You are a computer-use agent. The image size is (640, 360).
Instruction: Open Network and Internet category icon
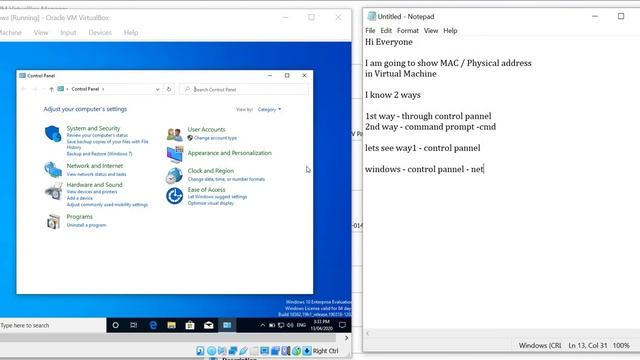[53, 169]
